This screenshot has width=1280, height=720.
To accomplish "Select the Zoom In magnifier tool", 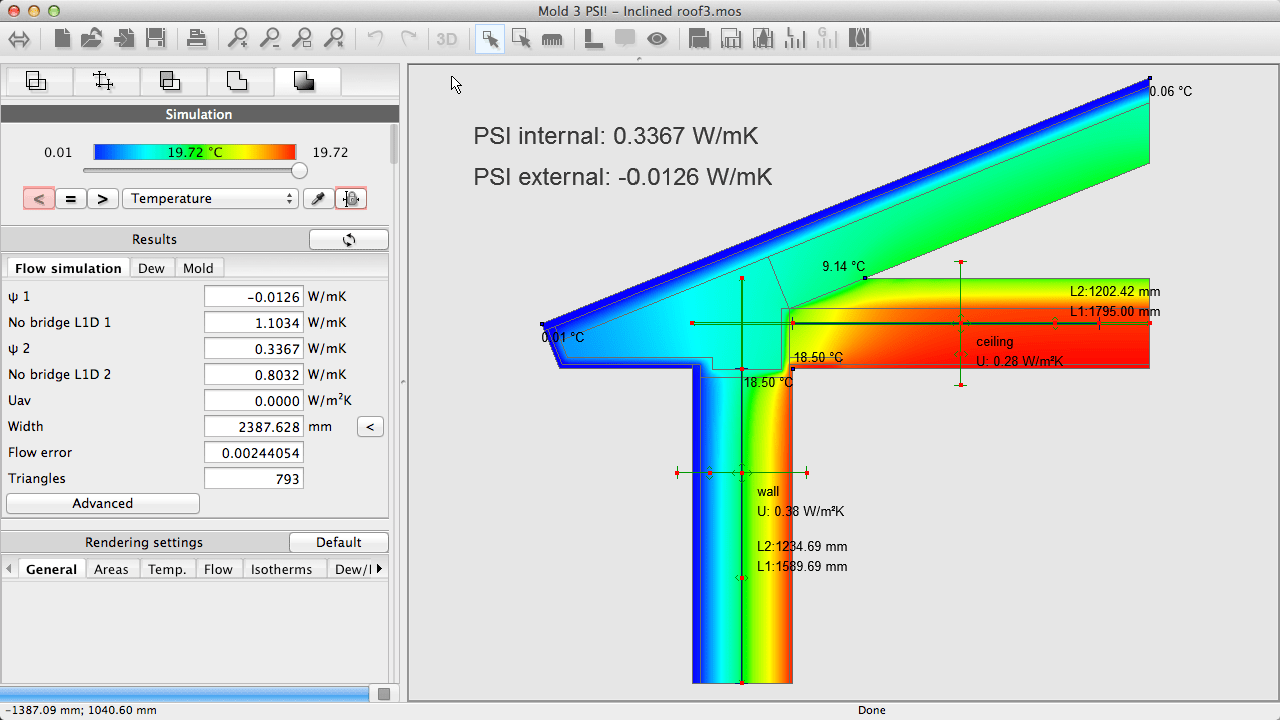I will [x=237, y=38].
